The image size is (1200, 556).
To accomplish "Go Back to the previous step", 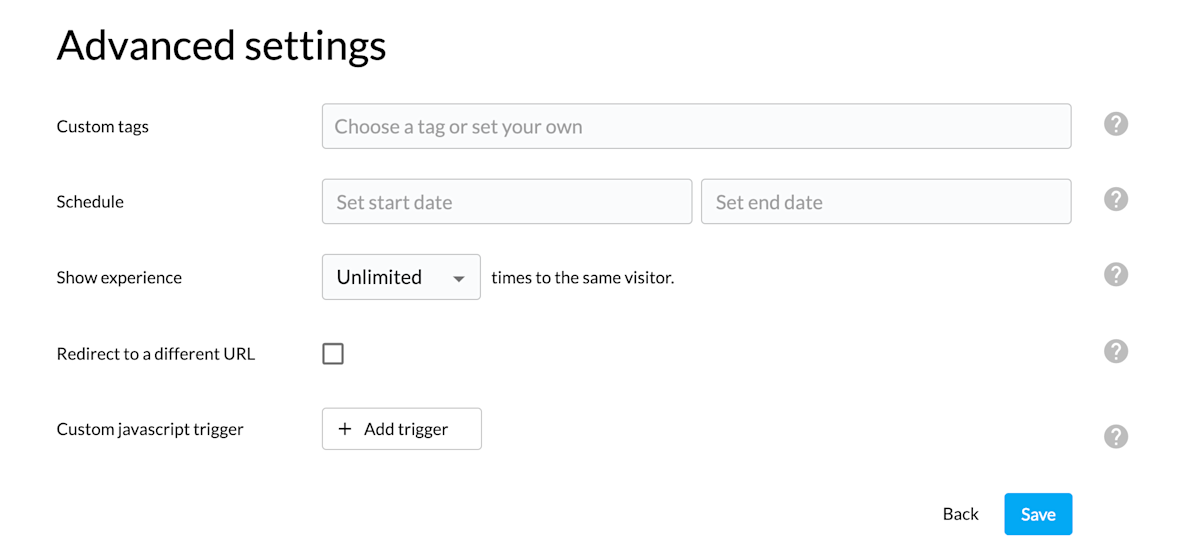I will point(960,514).
